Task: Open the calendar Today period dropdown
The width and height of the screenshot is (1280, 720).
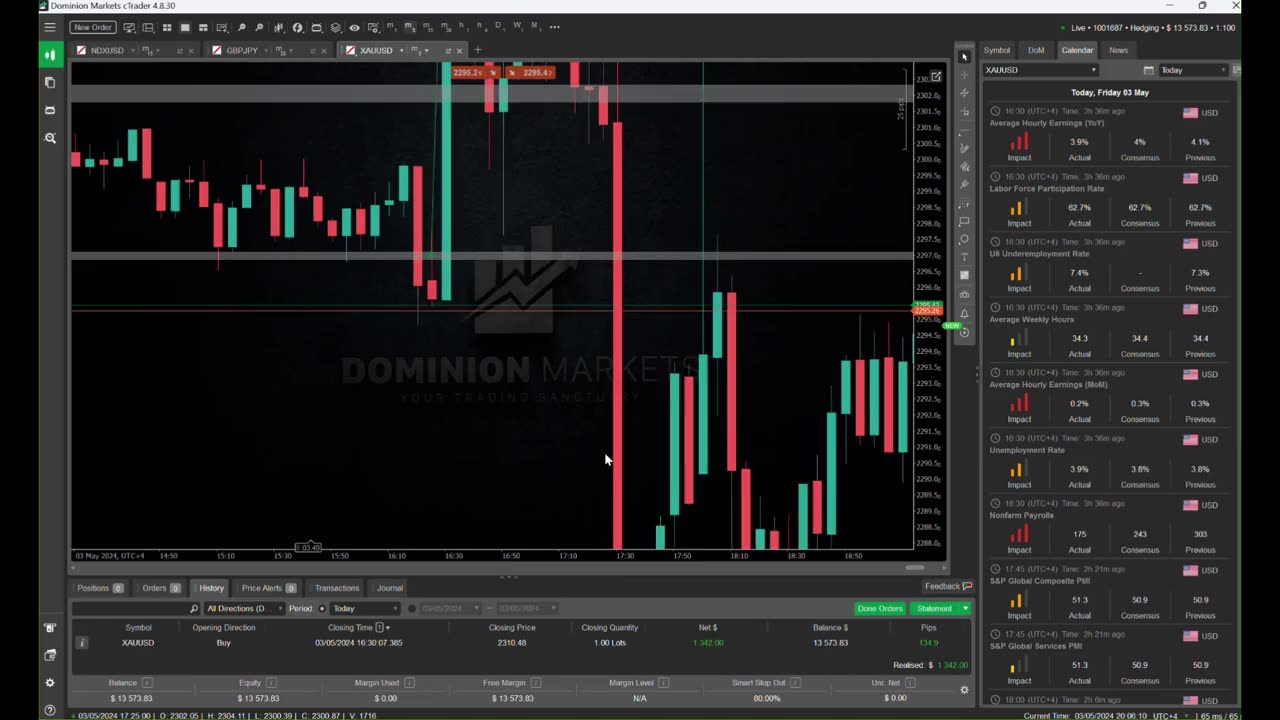Action: (x=1192, y=70)
